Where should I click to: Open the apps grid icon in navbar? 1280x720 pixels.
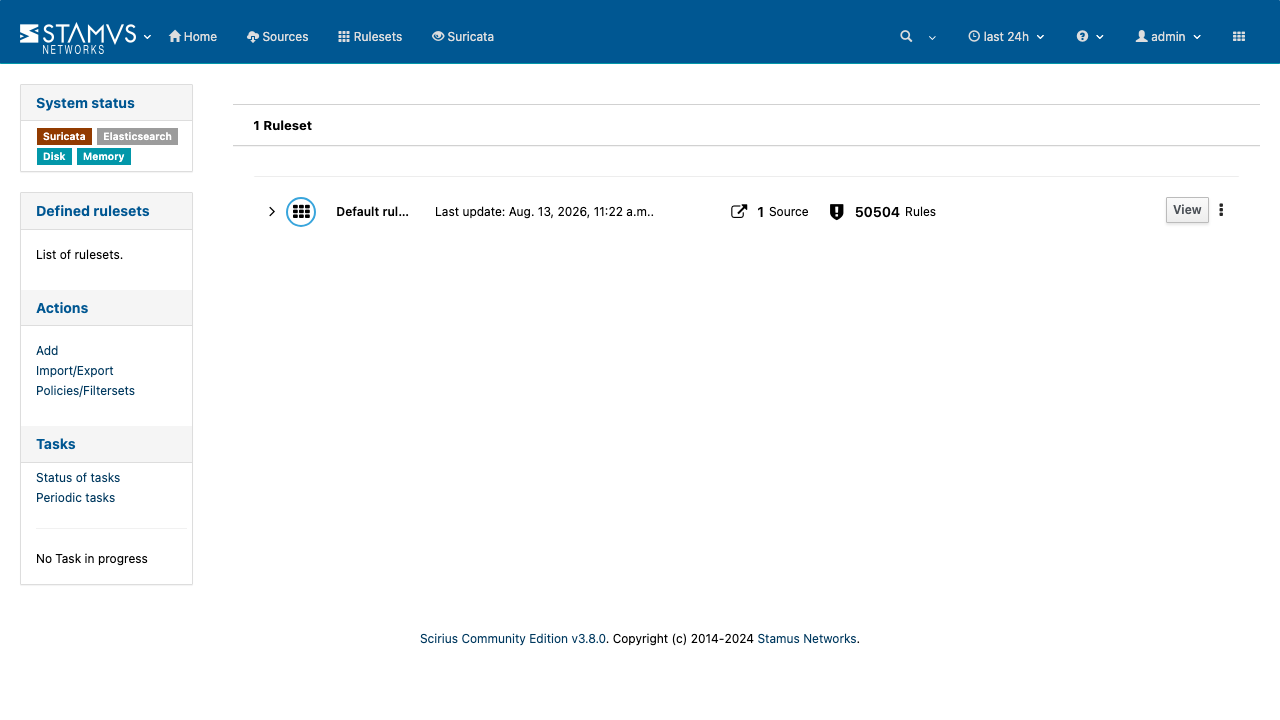1239,37
